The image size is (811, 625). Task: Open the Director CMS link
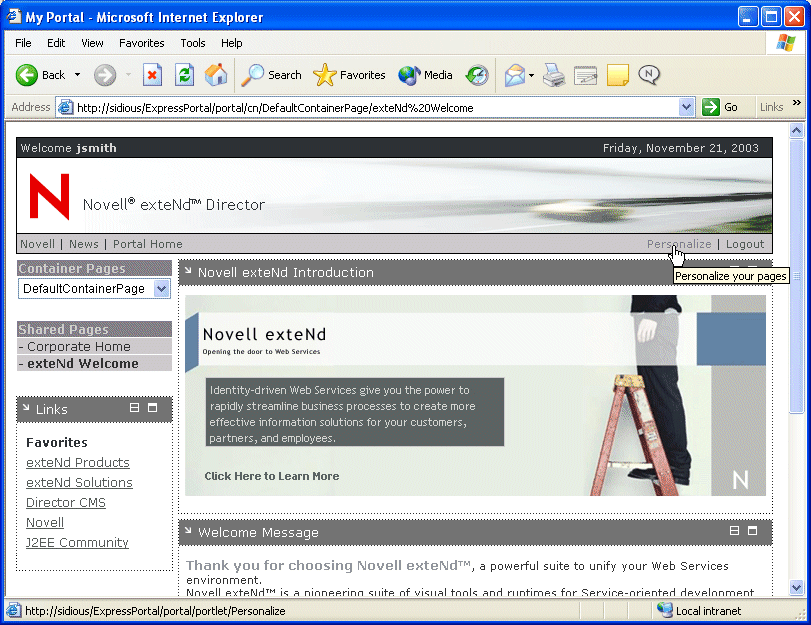pyautogui.click(x=66, y=502)
